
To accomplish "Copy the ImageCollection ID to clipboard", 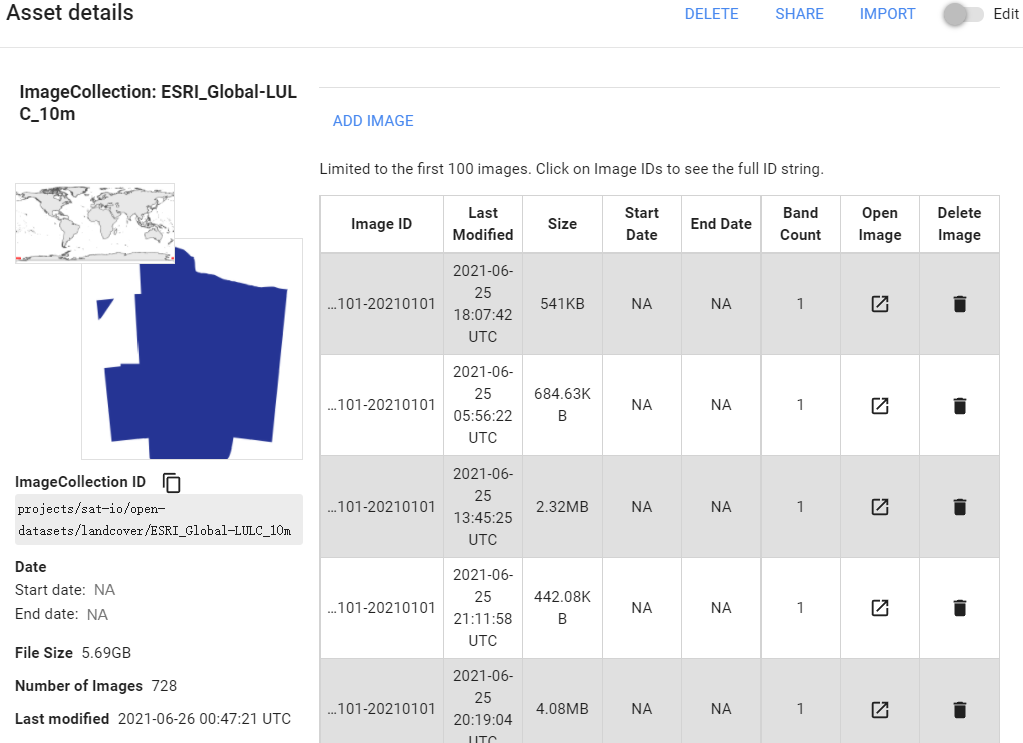I will (x=172, y=483).
